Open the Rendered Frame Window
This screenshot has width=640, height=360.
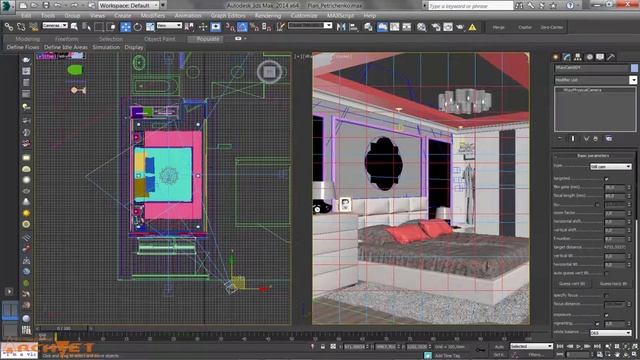click(x=448, y=27)
